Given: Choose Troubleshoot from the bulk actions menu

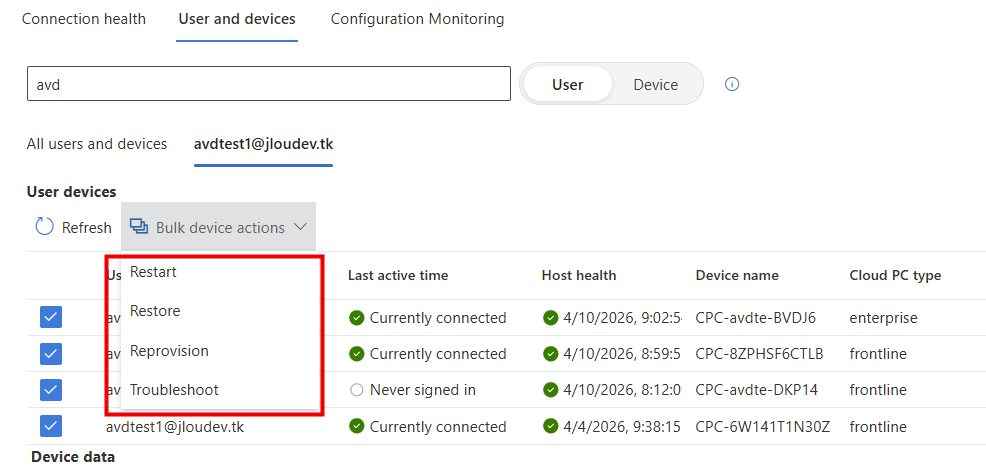Looking at the screenshot, I should [x=174, y=390].
